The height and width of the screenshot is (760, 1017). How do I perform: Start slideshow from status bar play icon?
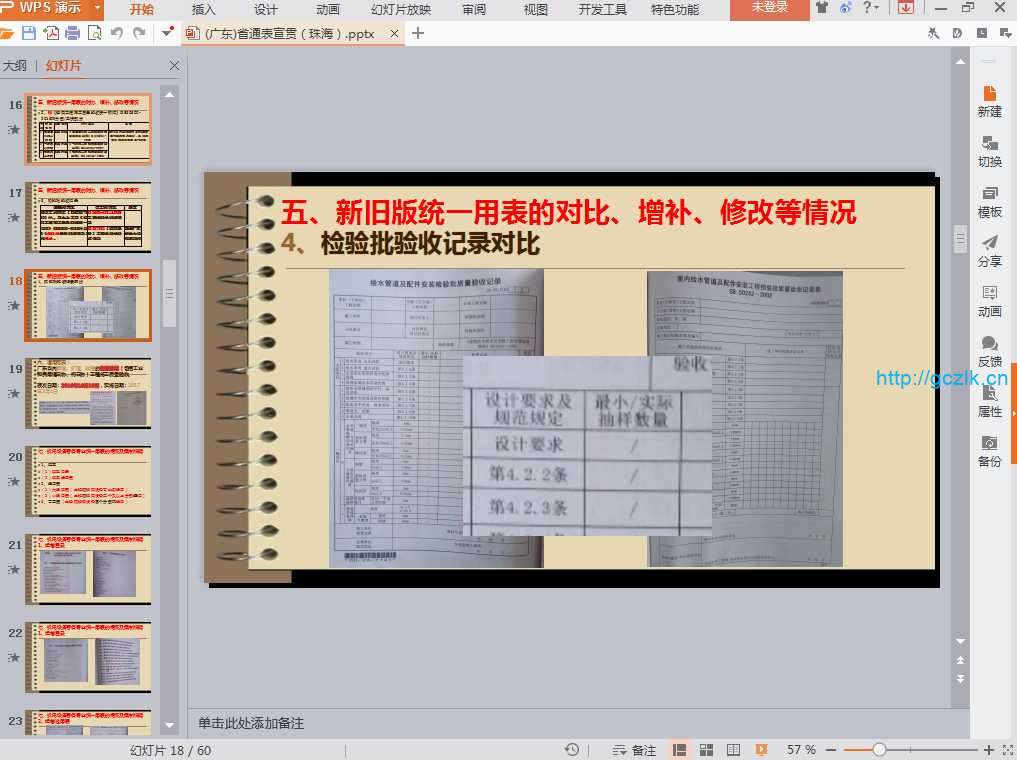pos(761,750)
